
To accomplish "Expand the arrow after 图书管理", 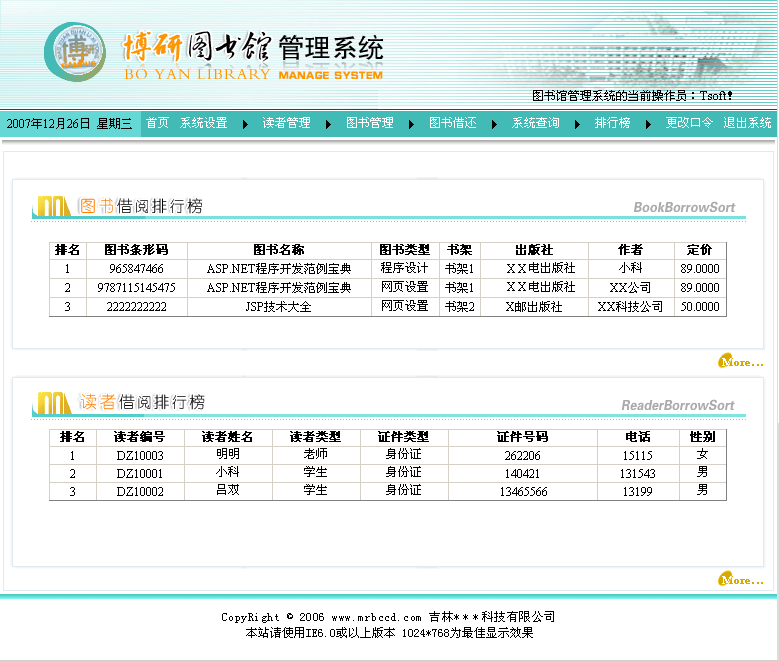I will [x=411, y=124].
